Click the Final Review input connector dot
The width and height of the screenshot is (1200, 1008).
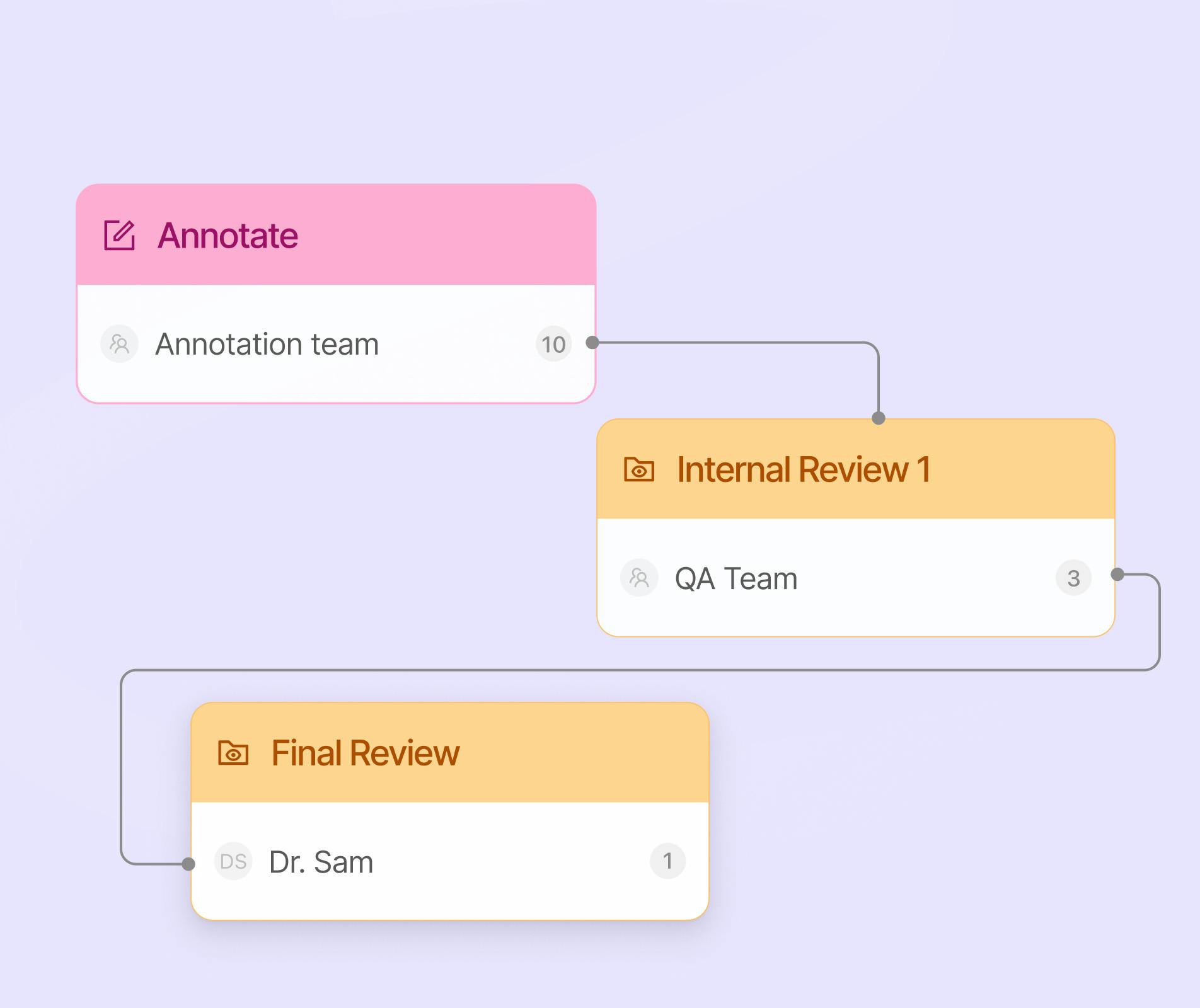tap(188, 864)
